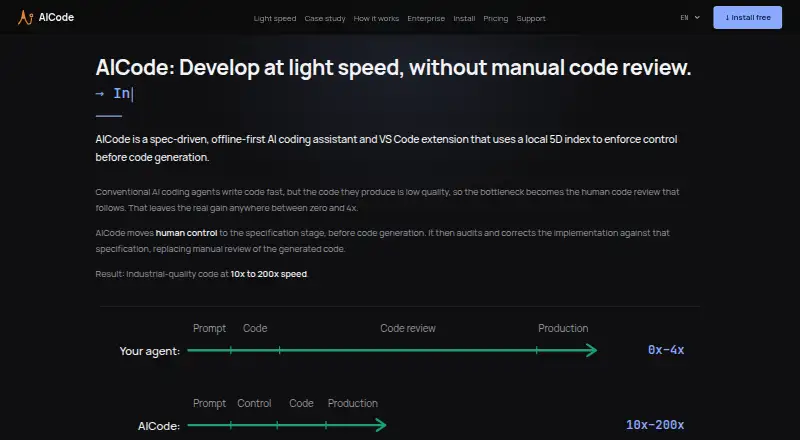The image size is (800, 440).
Task: Click the "Your agent:" label
Action: [x=149, y=351]
